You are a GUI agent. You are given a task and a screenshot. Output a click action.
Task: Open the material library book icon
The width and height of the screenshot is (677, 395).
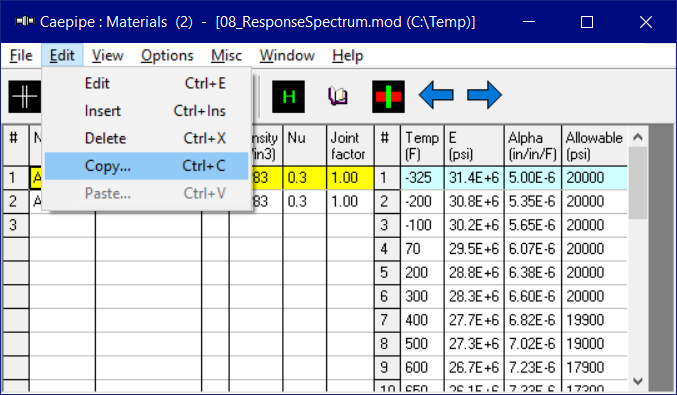pyautogui.click(x=338, y=96)
